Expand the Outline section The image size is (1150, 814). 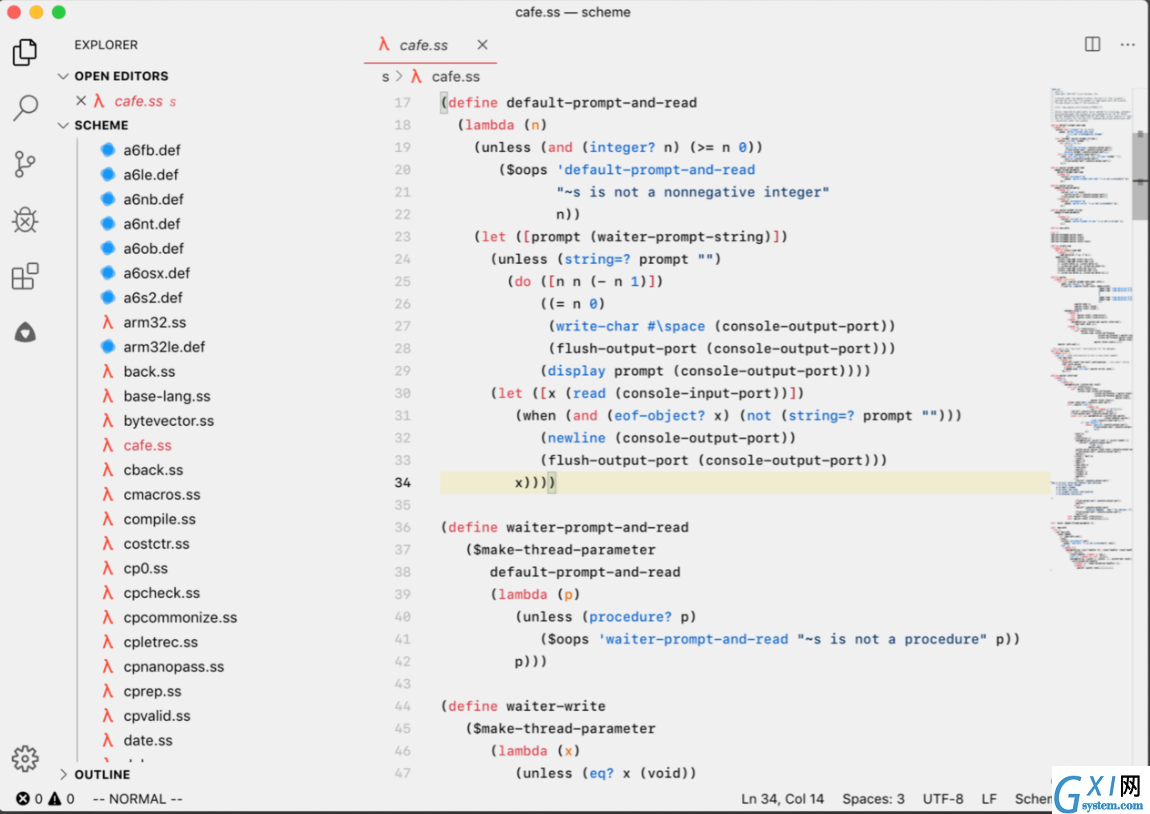(63, 774)
